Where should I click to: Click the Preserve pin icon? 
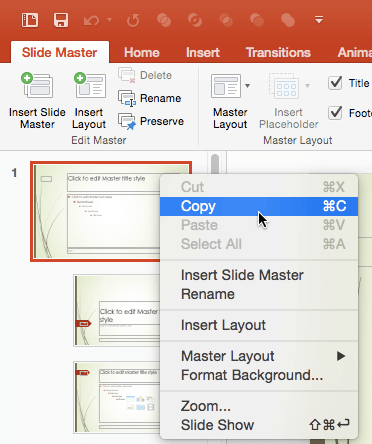[127, 121]
